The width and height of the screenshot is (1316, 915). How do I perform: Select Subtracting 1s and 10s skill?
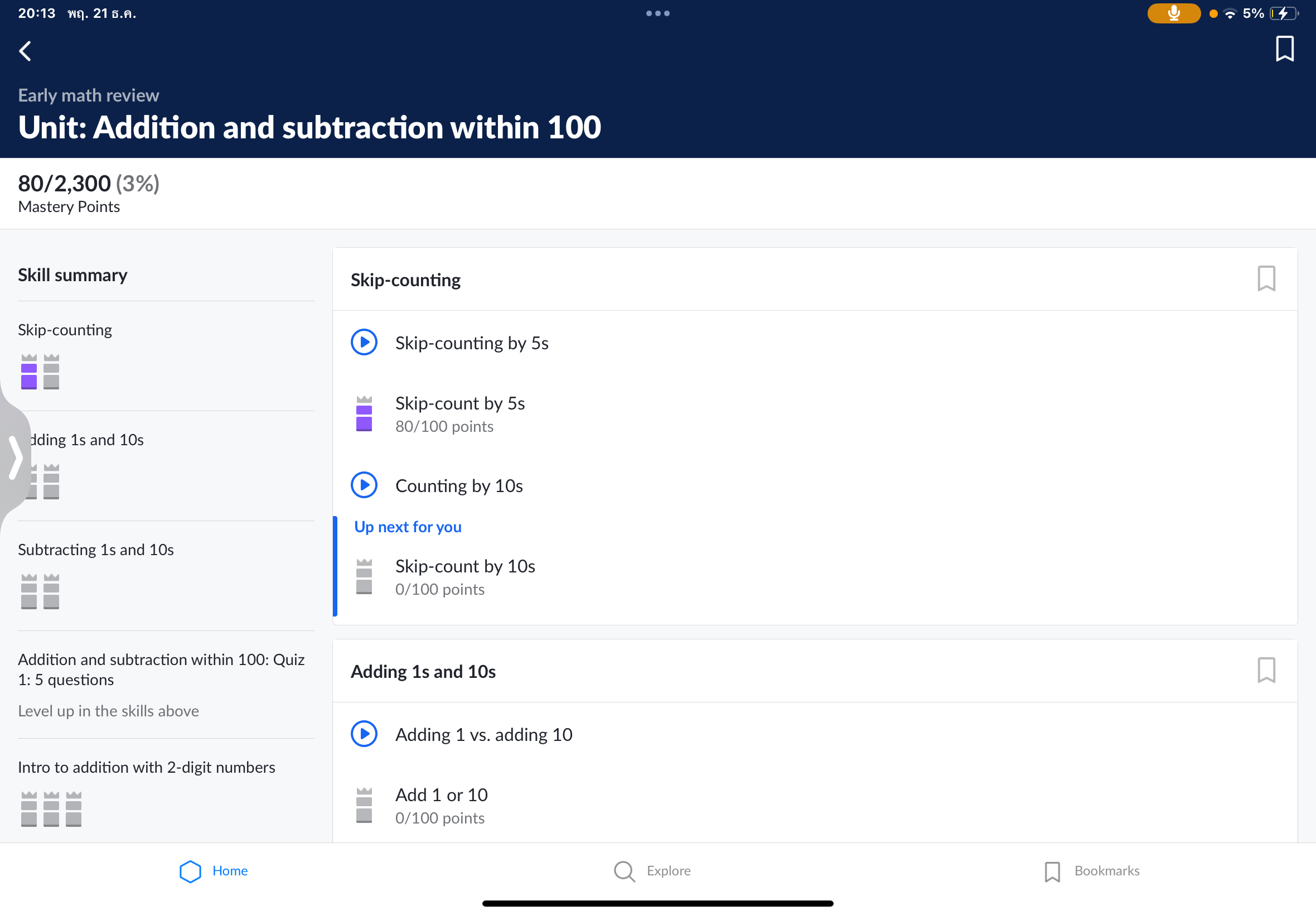pyautogui.click(x=96, y=549)
